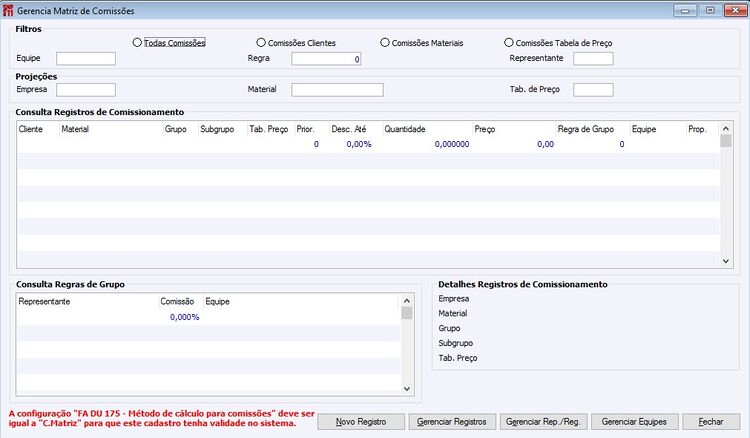The width and height of the screenshot is (750, 438).
Task: Focus the Material text field
Action: click(337, 90)
